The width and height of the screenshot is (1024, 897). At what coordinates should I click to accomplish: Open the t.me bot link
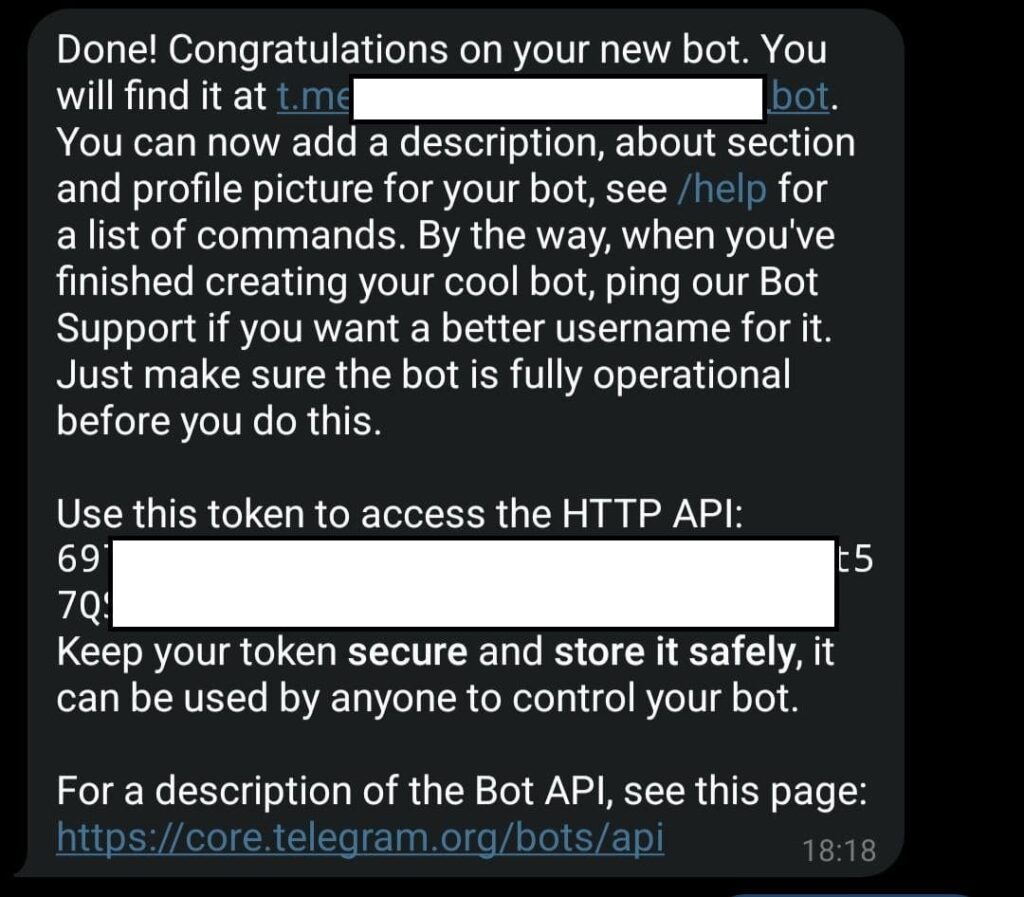[310, 96]
